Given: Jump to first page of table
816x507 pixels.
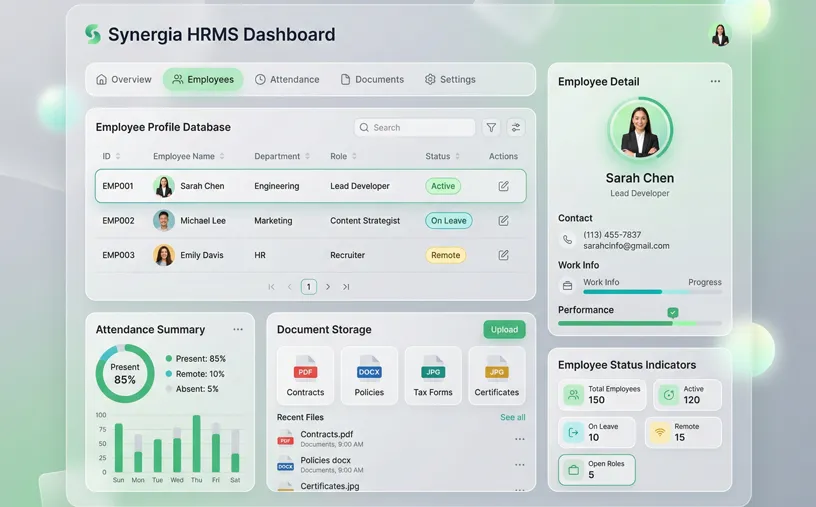Looking at the screenshot, I should [271, 287].
